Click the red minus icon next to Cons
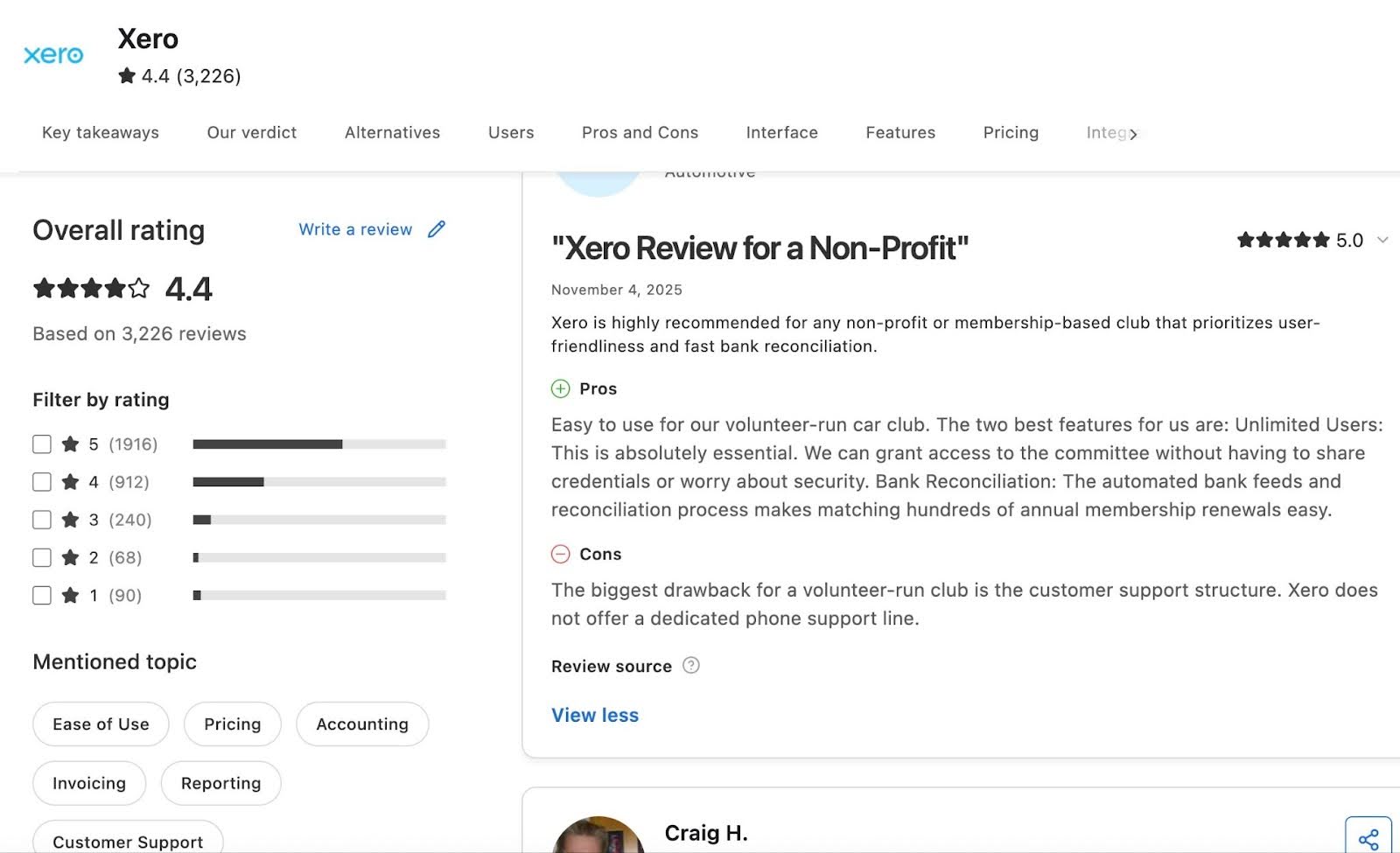Viewport: 1400px width, 853px height. pos(560,554)
